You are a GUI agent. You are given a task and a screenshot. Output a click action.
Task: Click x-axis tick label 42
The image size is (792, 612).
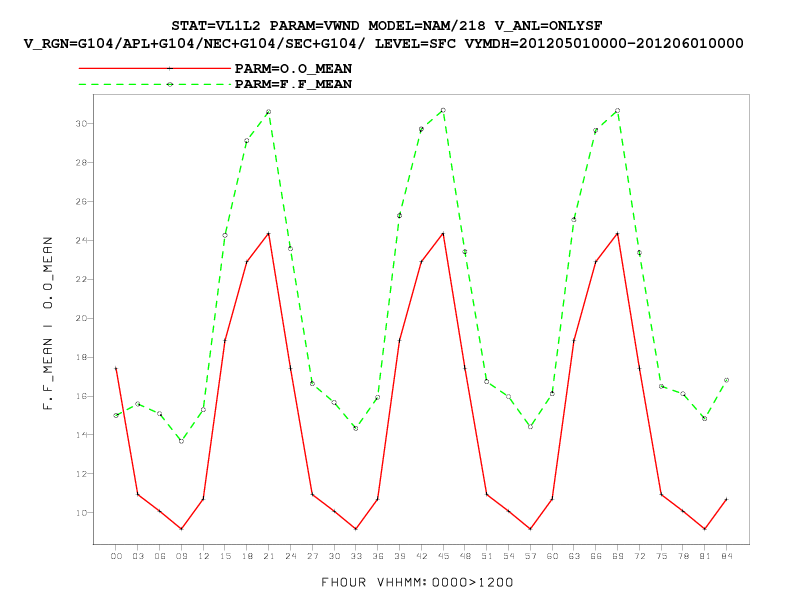pyautogui.click(x=421, y=556)
